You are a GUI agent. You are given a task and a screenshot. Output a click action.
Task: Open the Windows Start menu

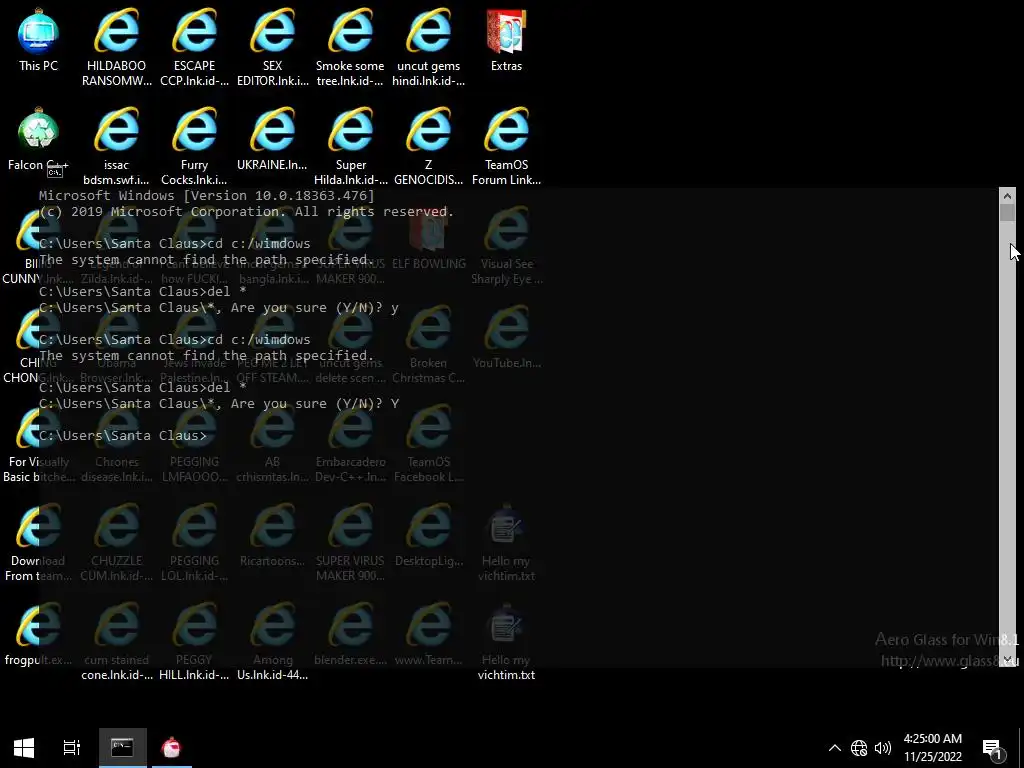pyautogui.click(x=24, y=748)
